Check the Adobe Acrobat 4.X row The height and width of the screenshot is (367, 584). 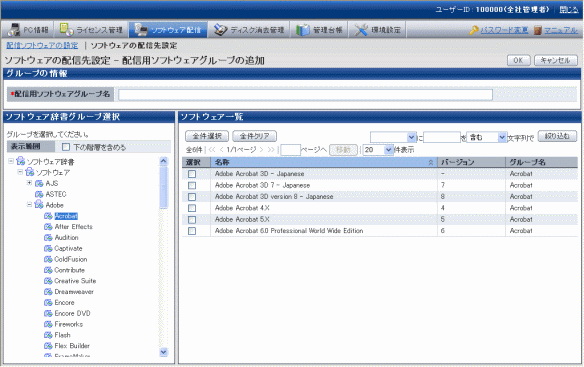point(192,208)
